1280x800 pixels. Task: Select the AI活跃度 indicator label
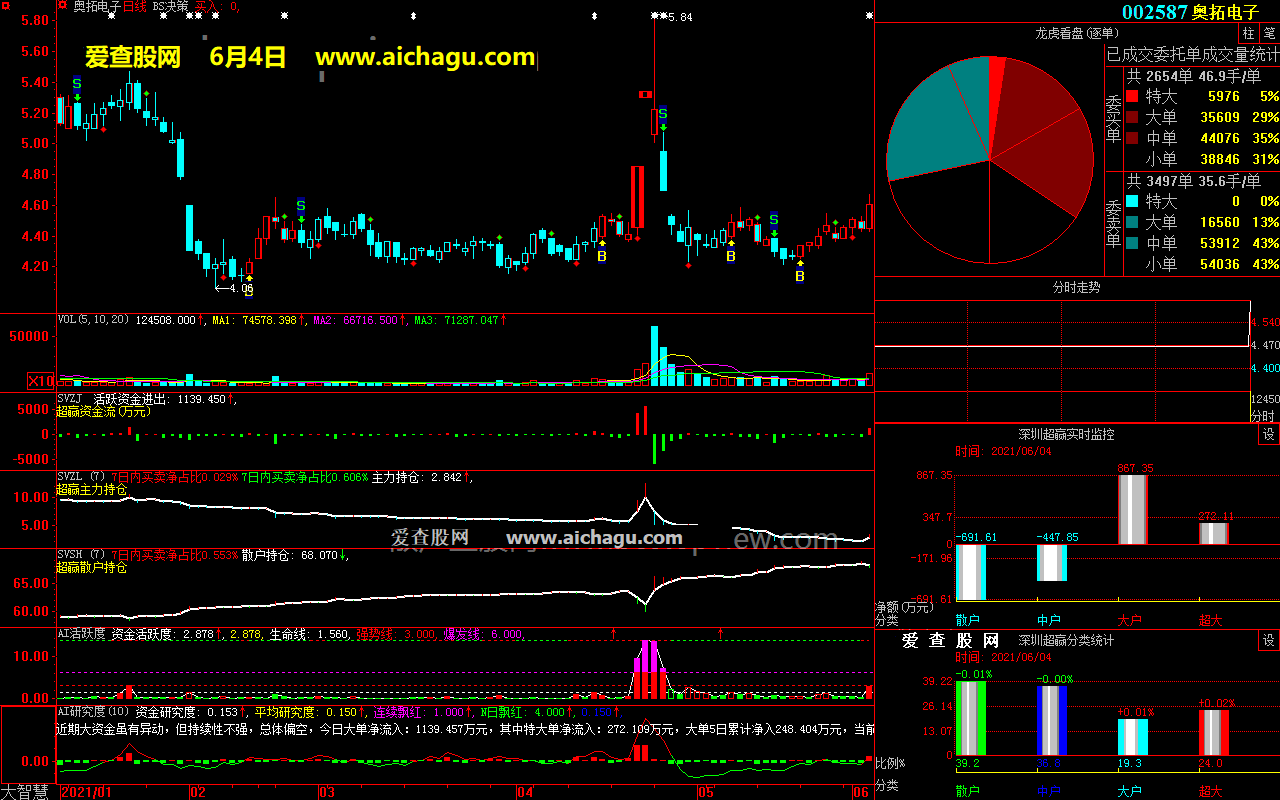[81, 634]
